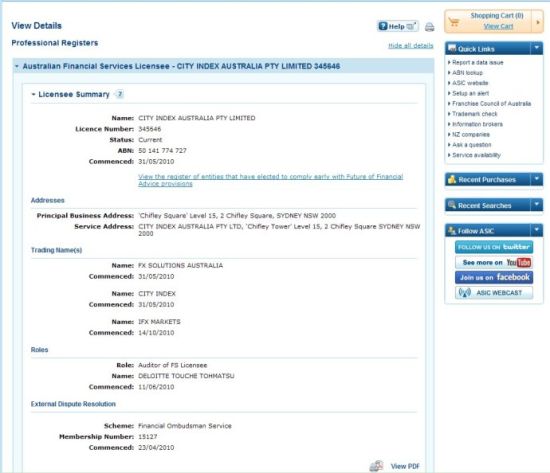Click the Quick Links panel icon
550x473 pixels.
[x=452, y=48]
